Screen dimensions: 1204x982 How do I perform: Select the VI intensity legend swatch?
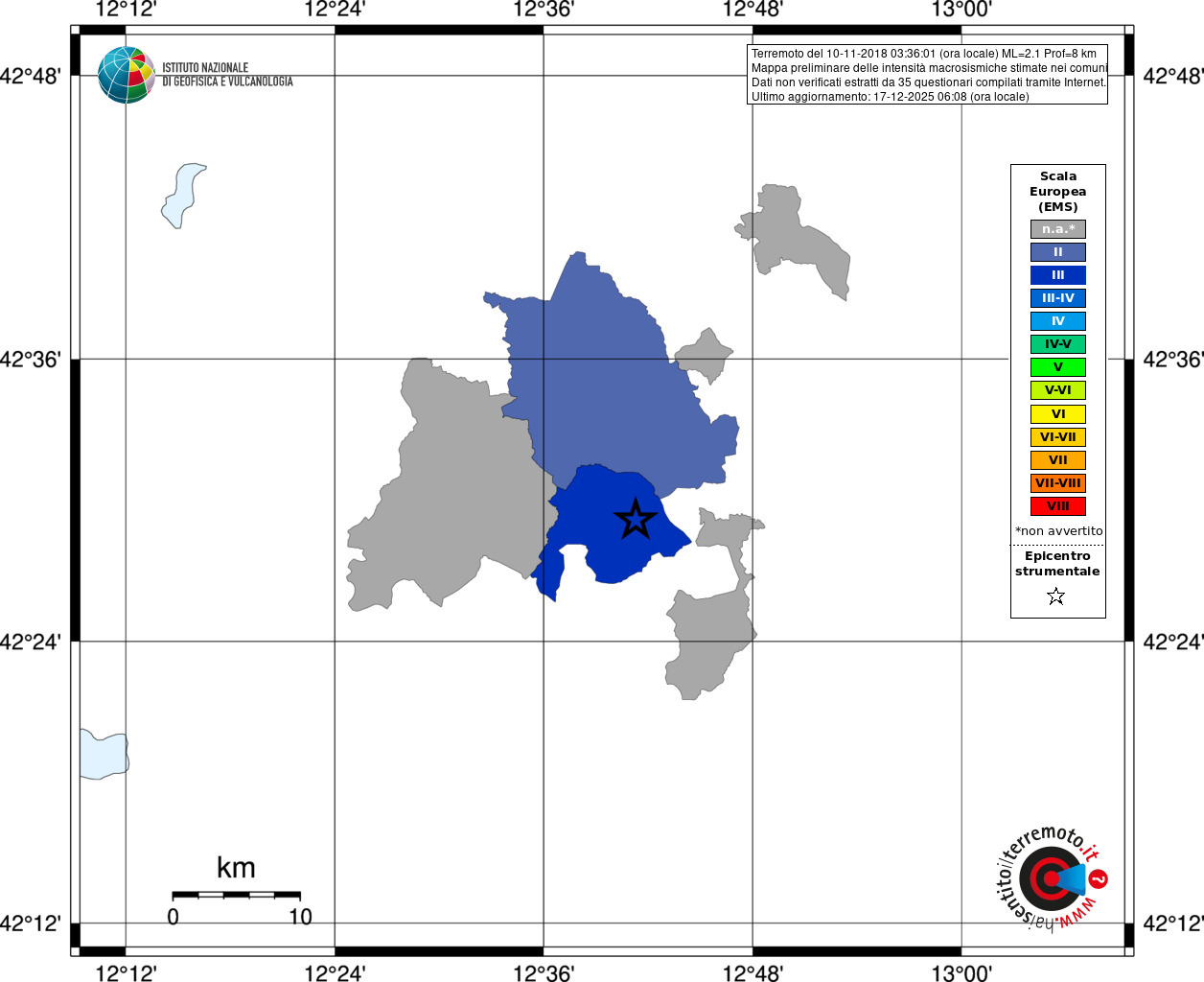click(x=1058, y=414)
